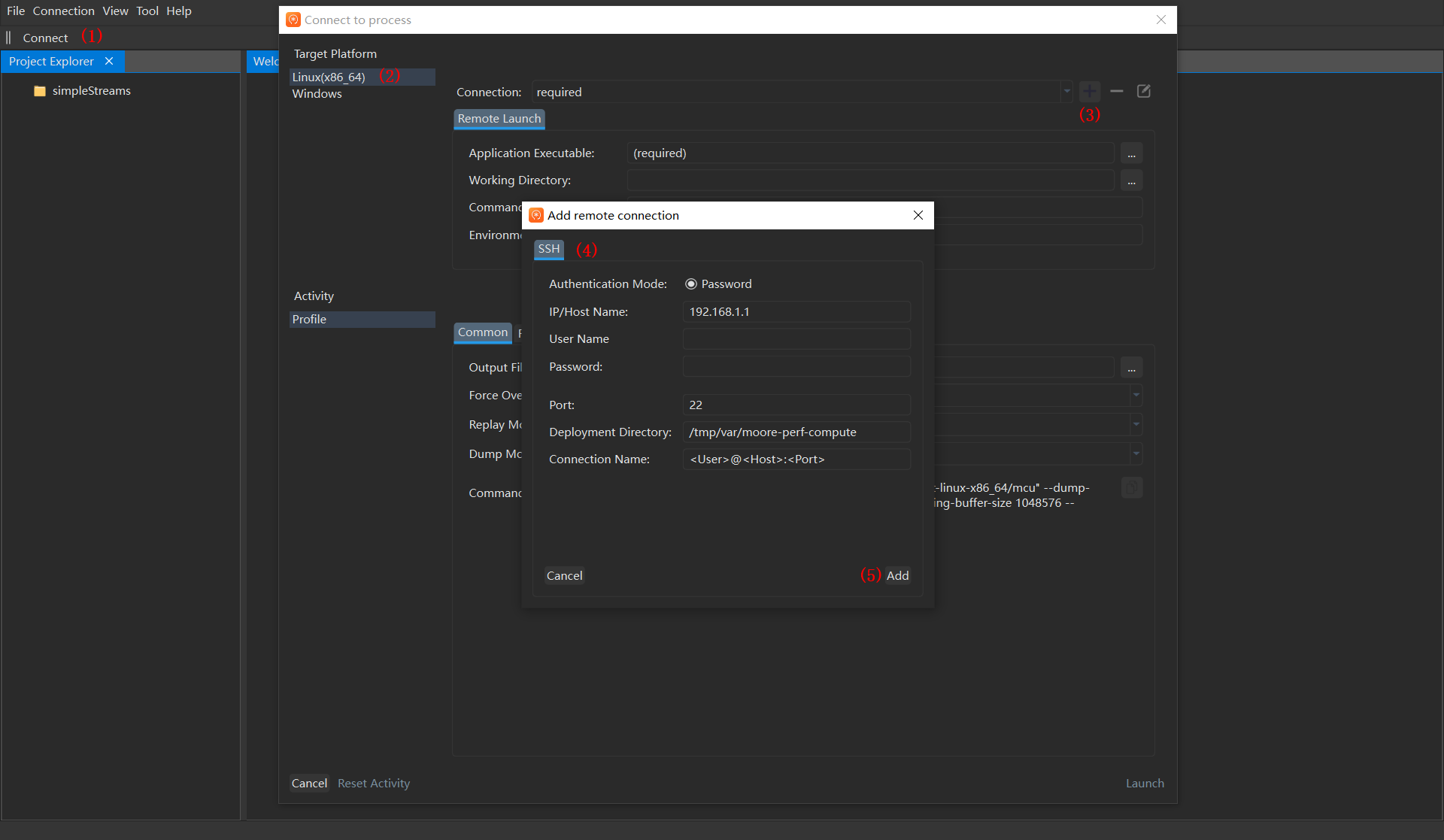Open the Replay Mode dropdown arrow
The width and height of the screenshot is (1444, 840).
[x=1136, y=425]
